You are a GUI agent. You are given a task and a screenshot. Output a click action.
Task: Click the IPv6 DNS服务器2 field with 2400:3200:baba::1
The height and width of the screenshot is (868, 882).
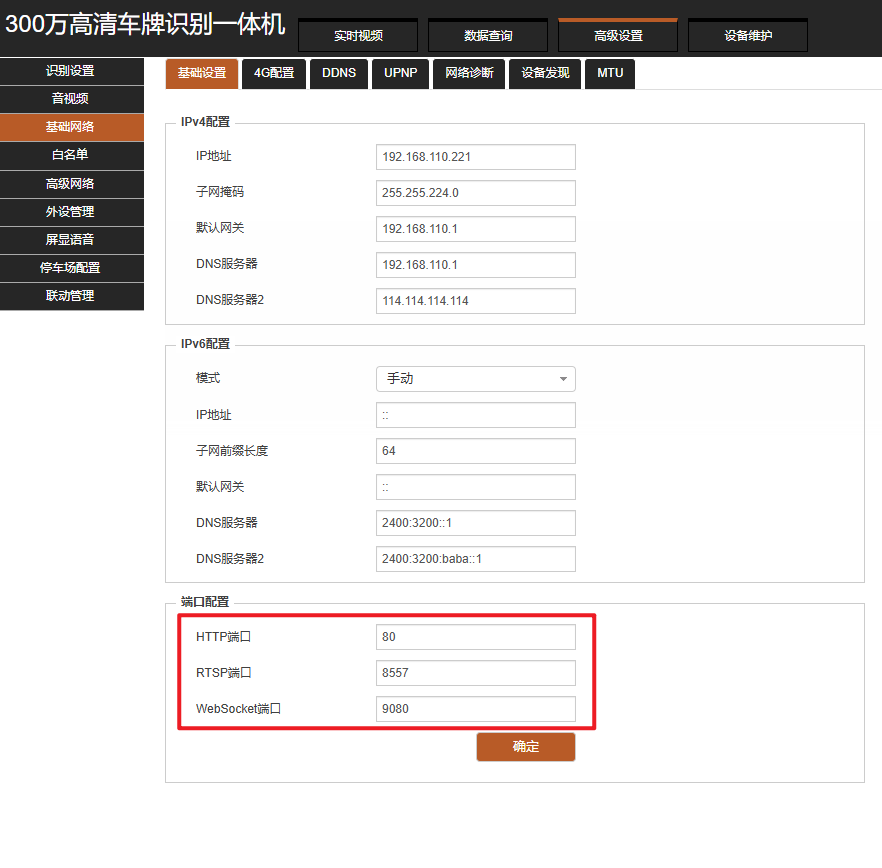point(476,559)
